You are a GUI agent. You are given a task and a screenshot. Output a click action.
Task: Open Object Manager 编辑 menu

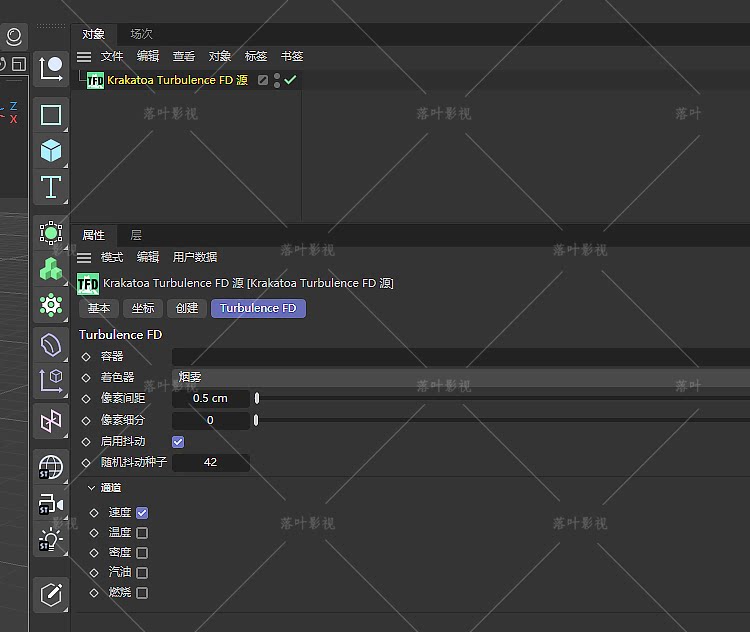[148, 56]
